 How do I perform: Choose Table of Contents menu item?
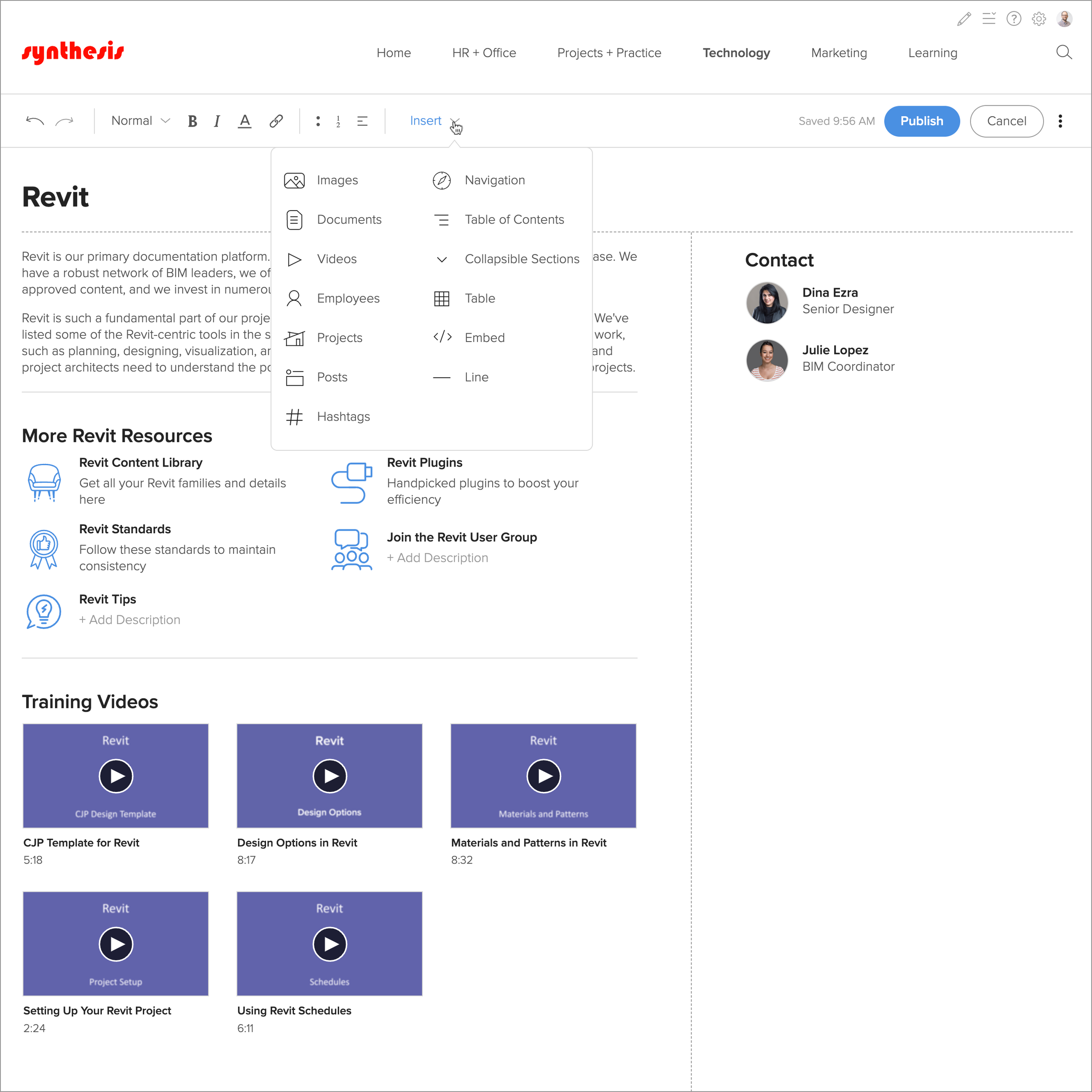pos(514,219)
